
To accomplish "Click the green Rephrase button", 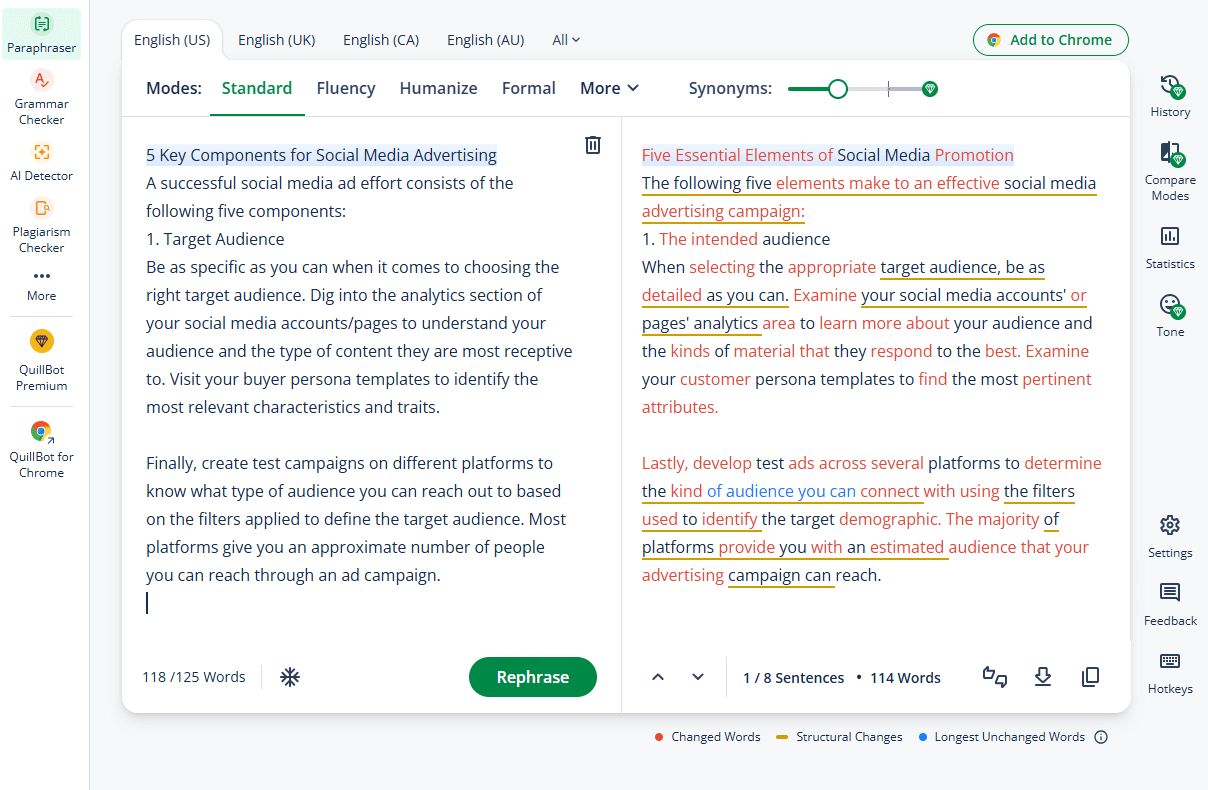I will point(533,677).
